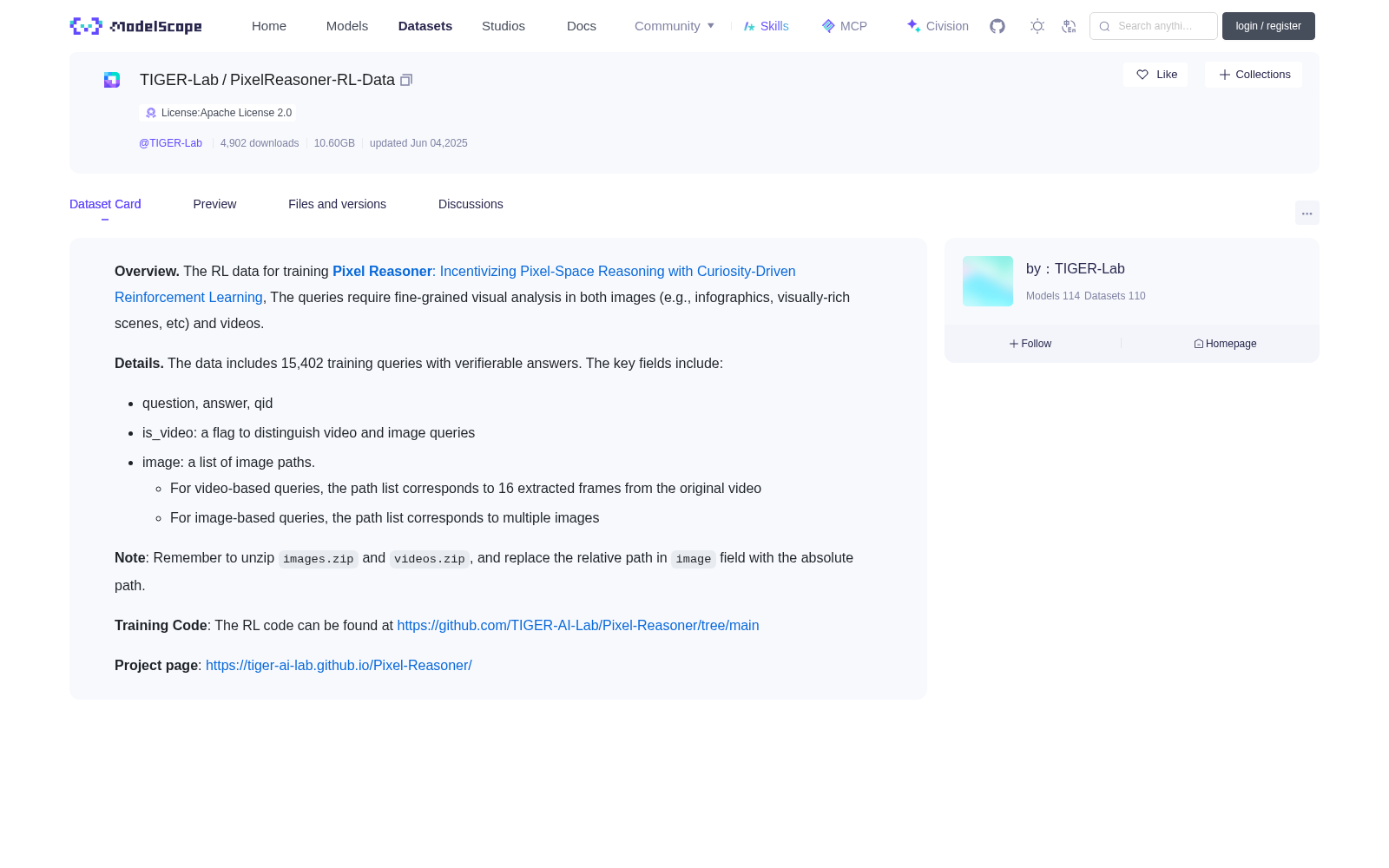
Task: Open the three-dots more options button
Action: click(1307, 213)
